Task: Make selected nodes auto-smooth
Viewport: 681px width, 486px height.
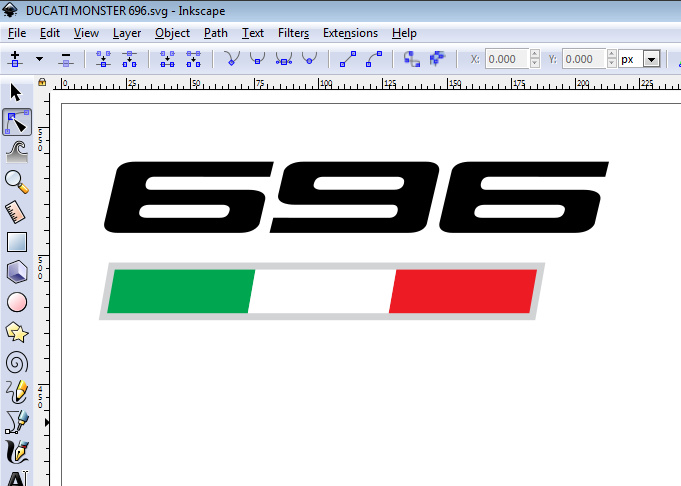Action: [309, 58]
